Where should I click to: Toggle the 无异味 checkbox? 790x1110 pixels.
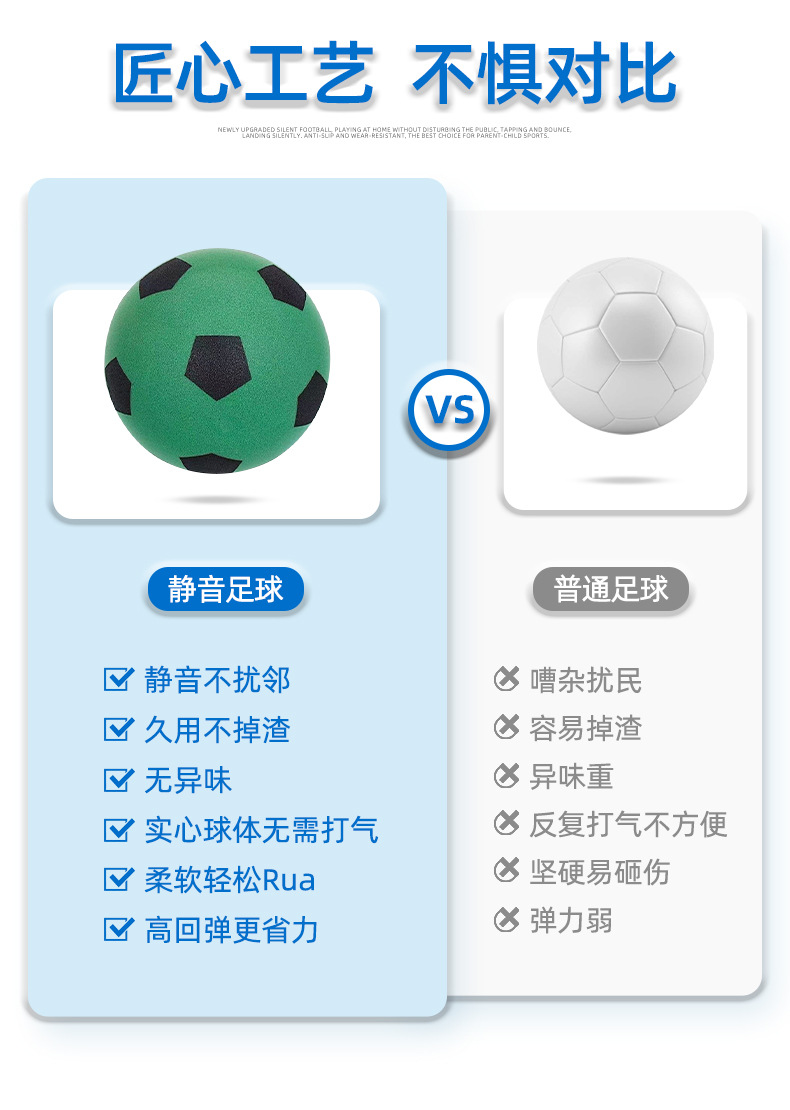pyautogui.click(x=118, y=779)
